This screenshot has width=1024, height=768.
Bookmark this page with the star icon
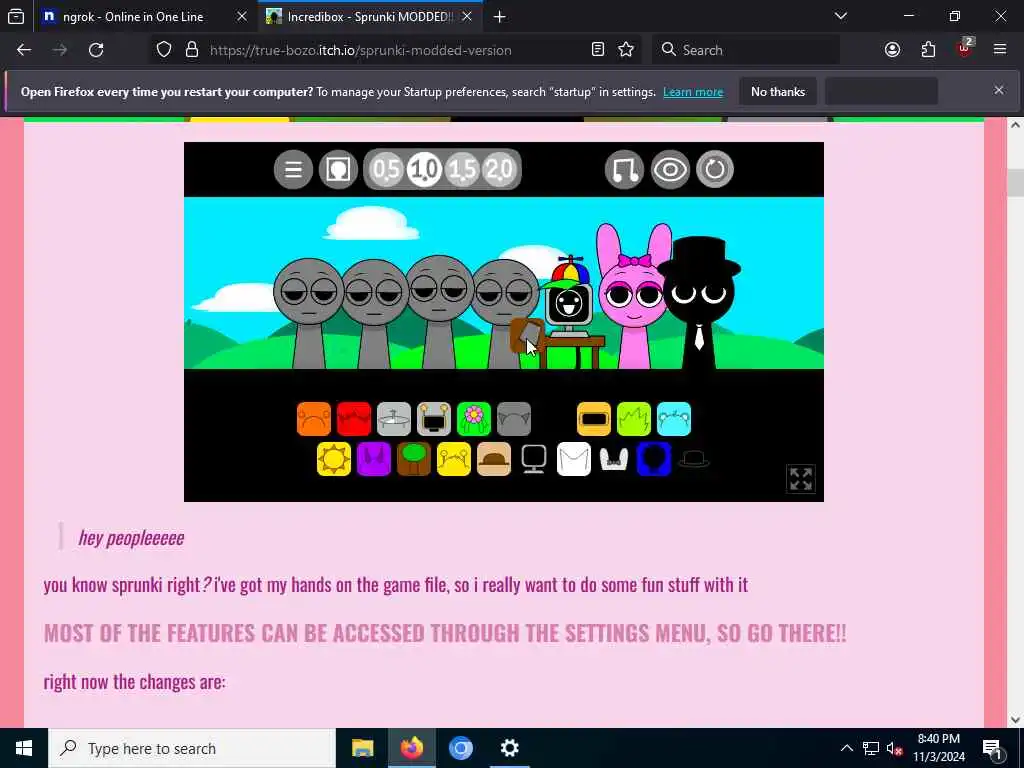(x=626, y=50)
